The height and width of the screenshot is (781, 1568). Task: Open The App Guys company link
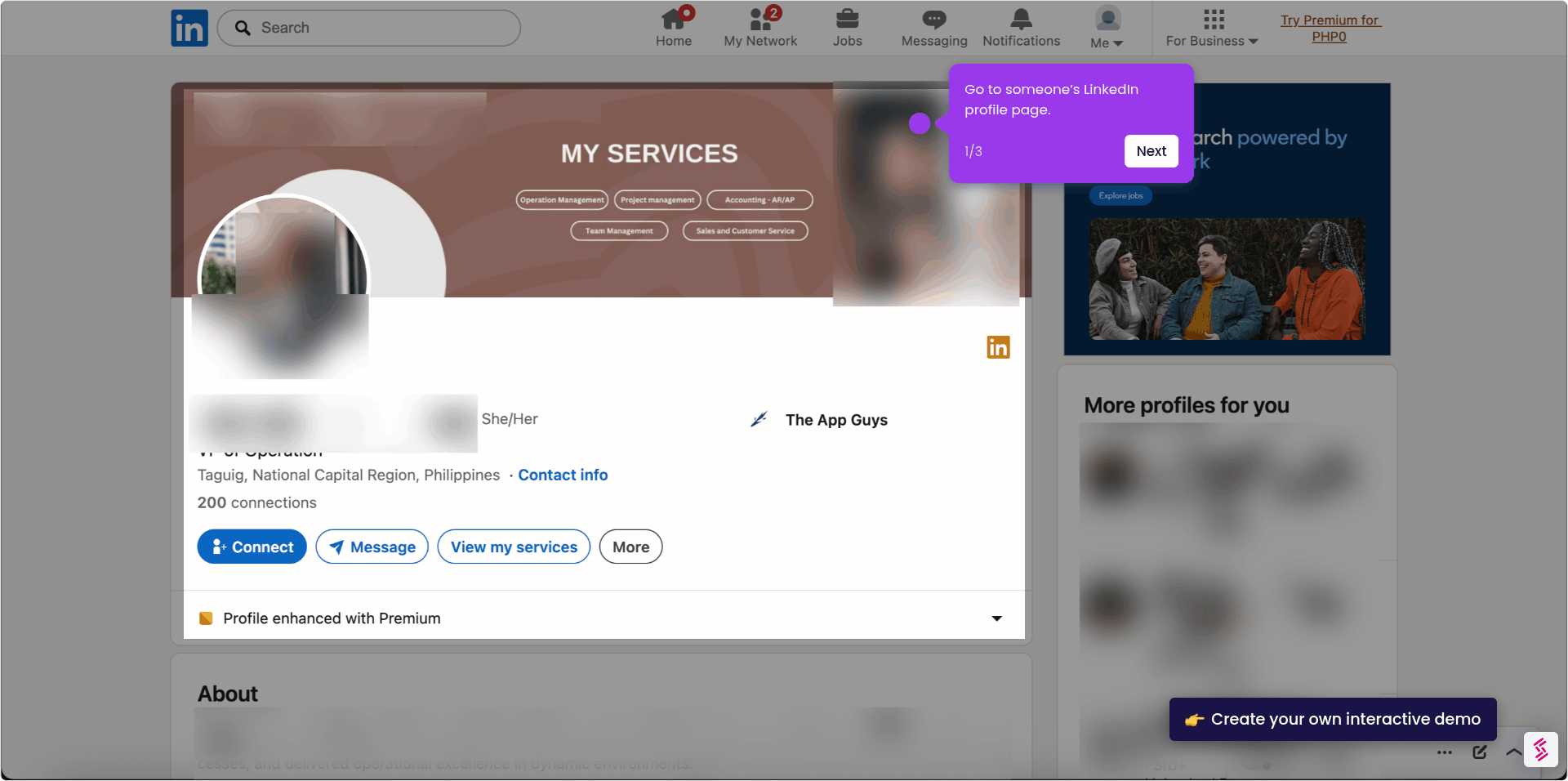(836, 420)
